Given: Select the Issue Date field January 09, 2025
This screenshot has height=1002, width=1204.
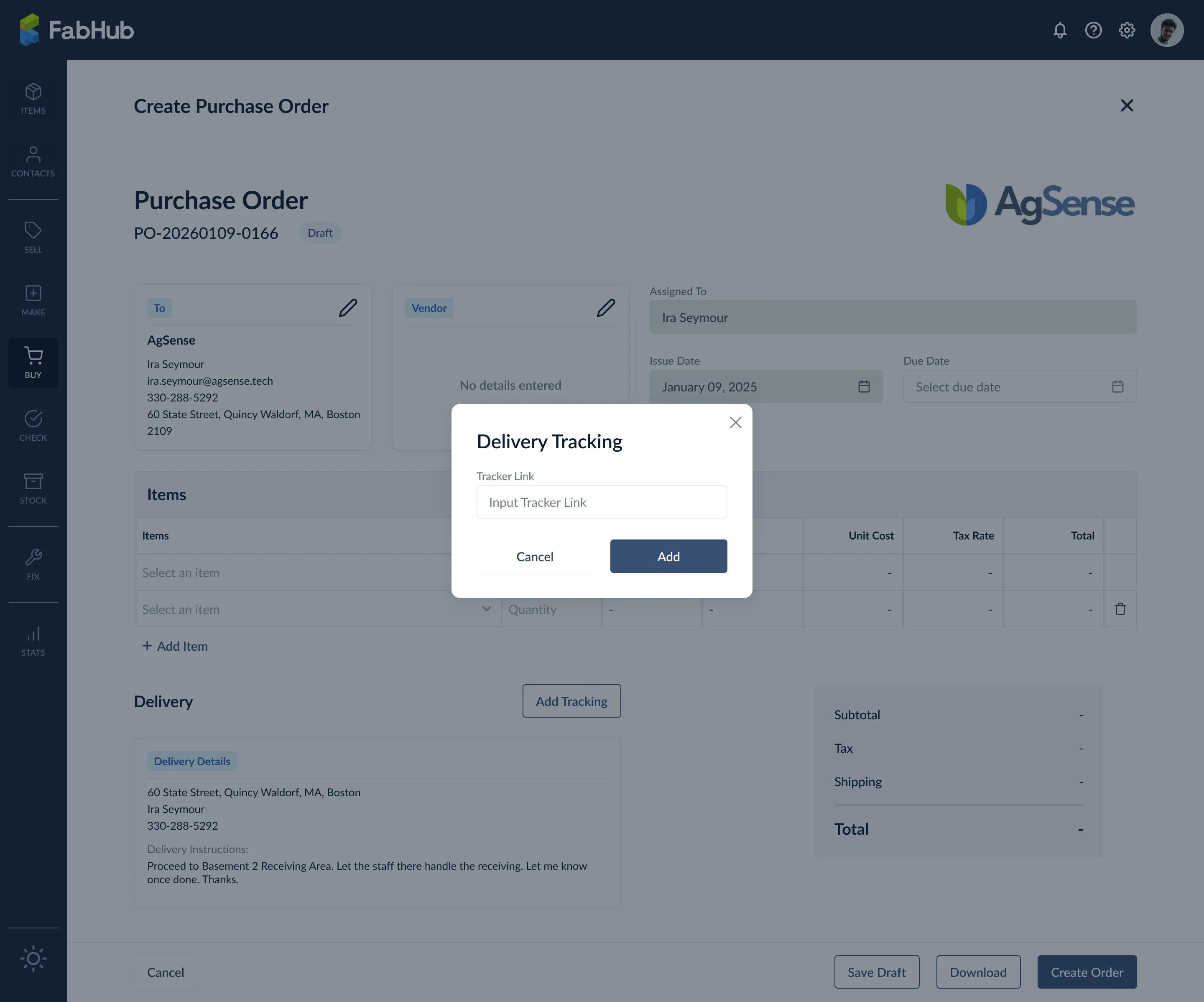Looking at the screenshot, I should (x=766, y=387).
